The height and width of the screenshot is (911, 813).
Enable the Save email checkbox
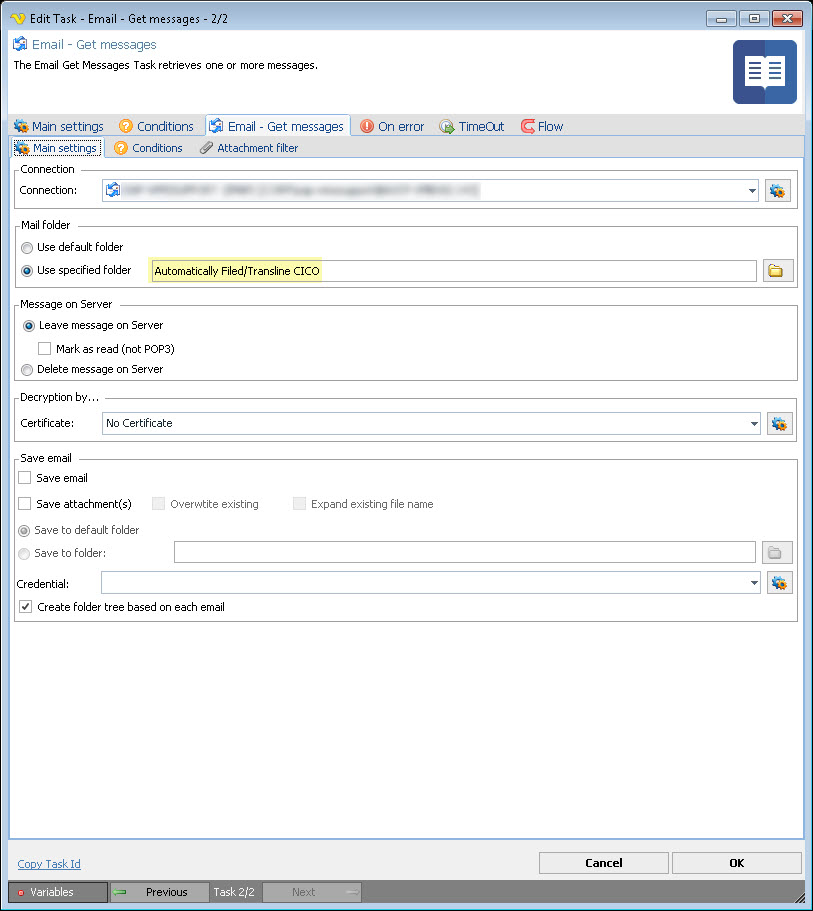coord(25,478)
